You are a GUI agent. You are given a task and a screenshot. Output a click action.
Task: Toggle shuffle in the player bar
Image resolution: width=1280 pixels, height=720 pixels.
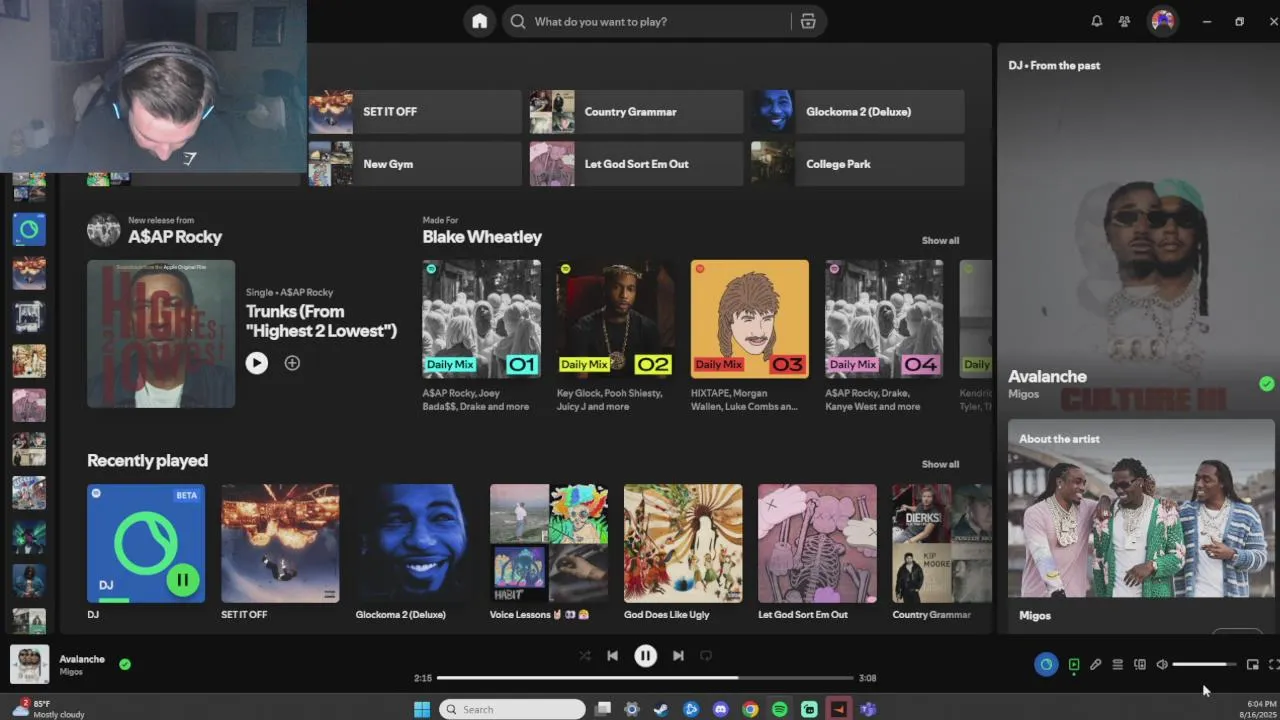[585, 656]
